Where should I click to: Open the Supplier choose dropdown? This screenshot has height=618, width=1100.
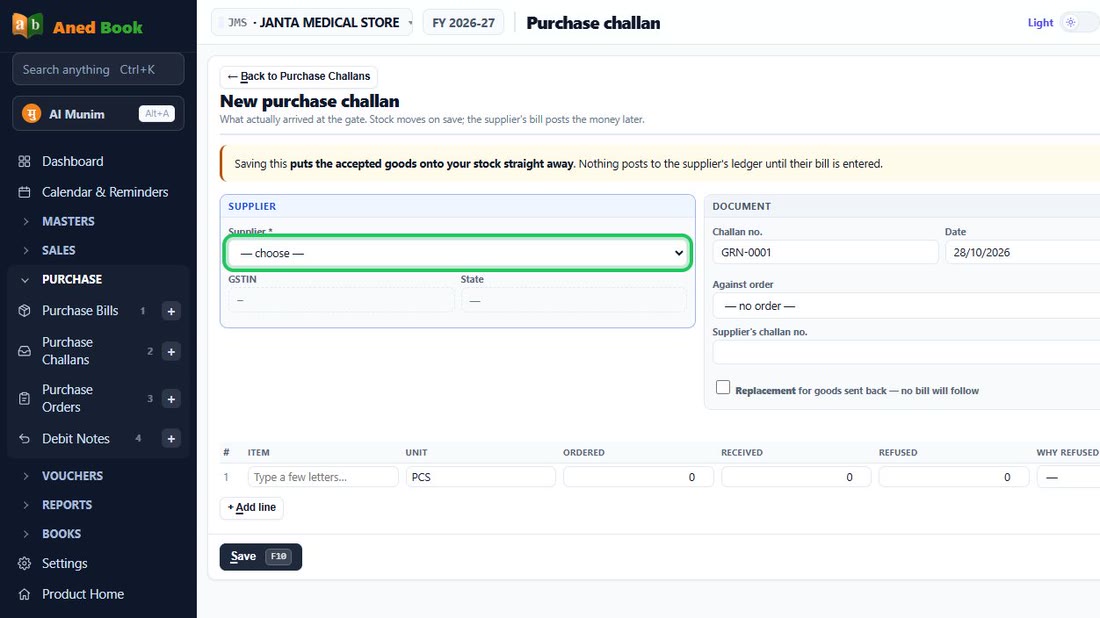(x=457, y=253)
